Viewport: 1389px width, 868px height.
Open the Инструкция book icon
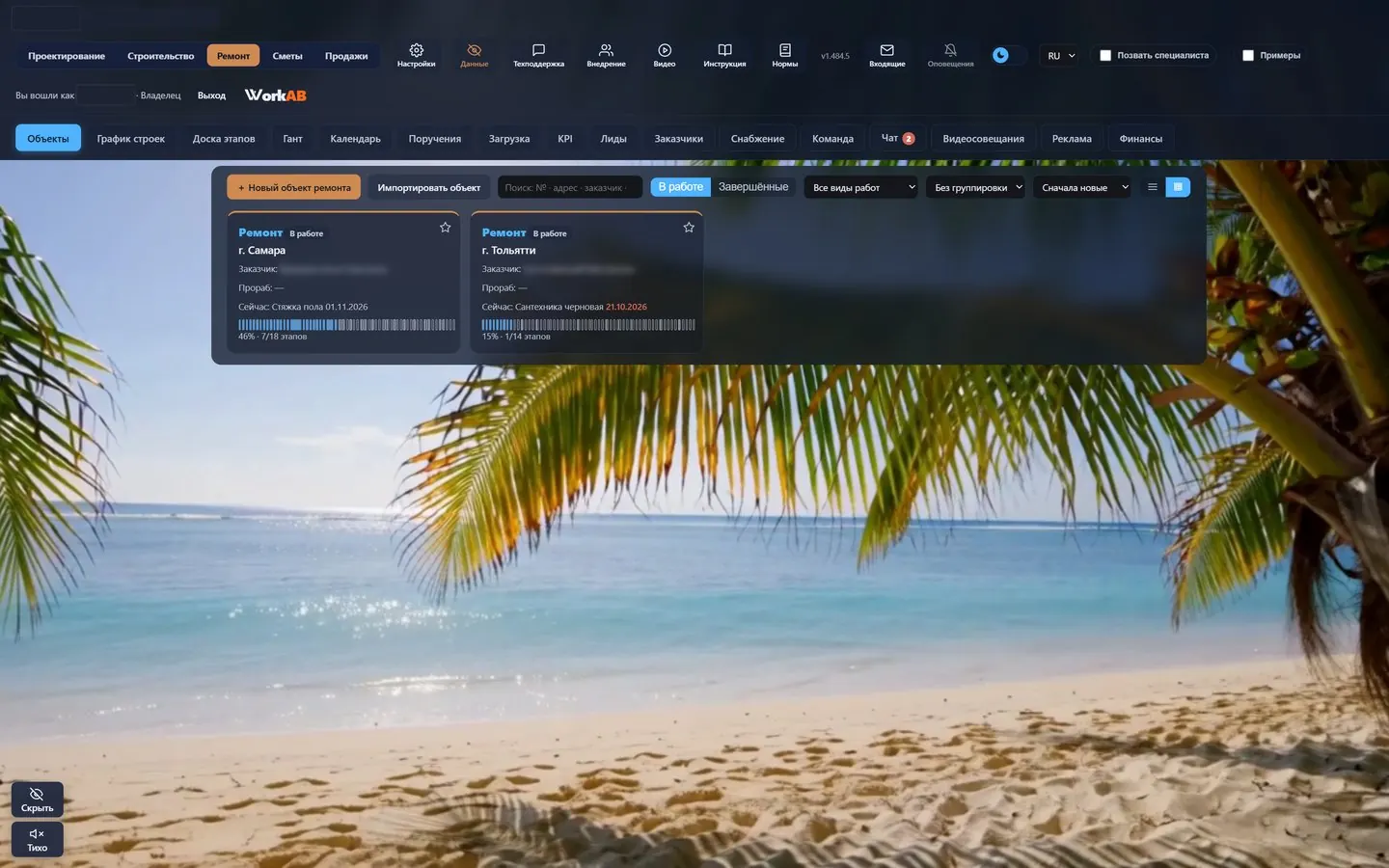(x=724, y=55)
